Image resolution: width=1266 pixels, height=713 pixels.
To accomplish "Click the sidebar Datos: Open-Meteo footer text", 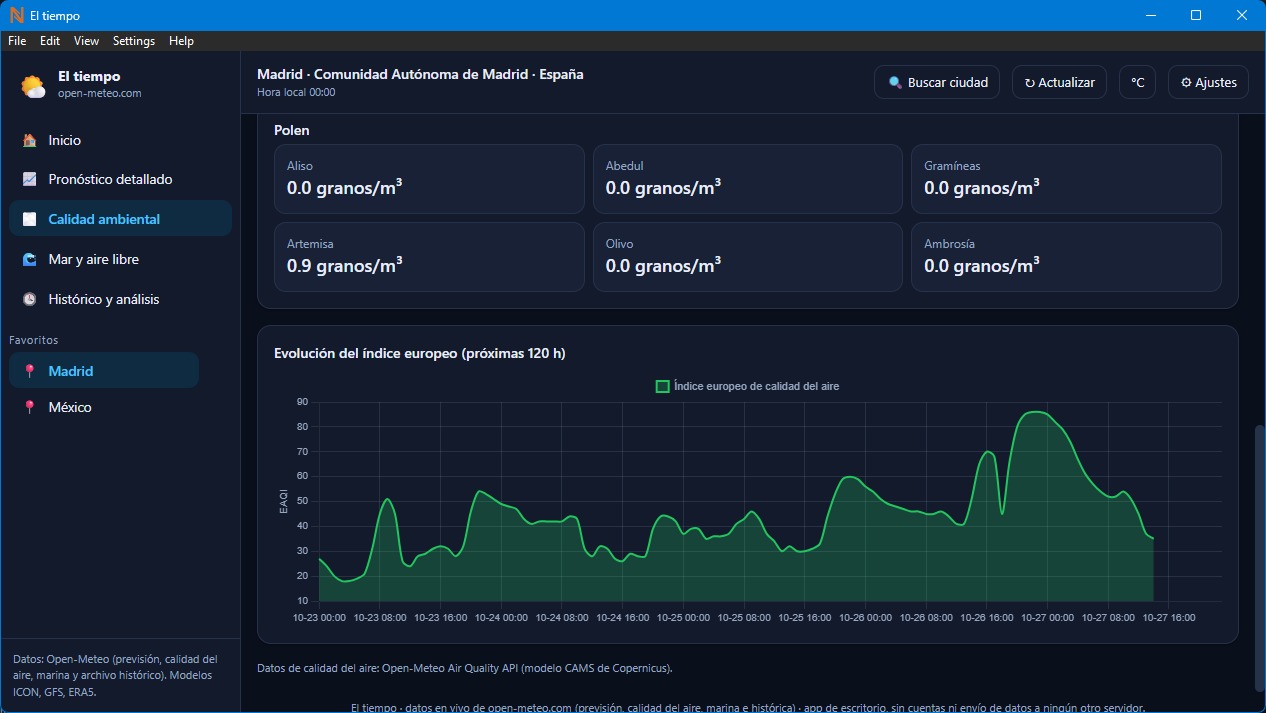I will tap(115, 675).
